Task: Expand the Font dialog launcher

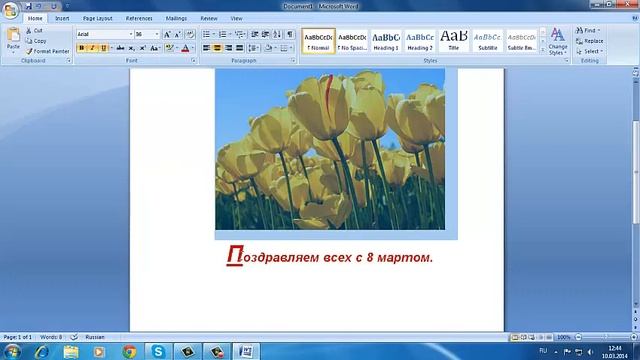Action: pyautogui.click(x=193, y=60)
